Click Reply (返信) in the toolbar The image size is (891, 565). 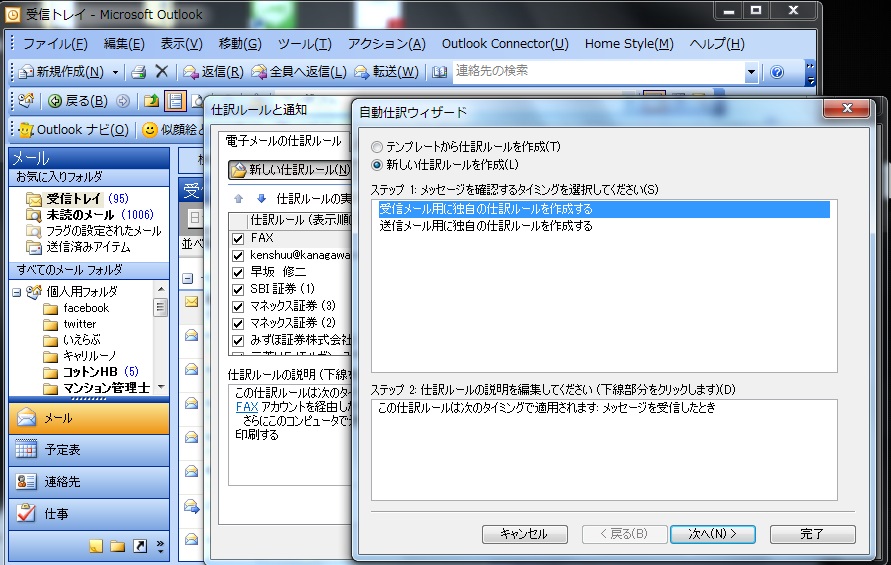click(213, 72)
